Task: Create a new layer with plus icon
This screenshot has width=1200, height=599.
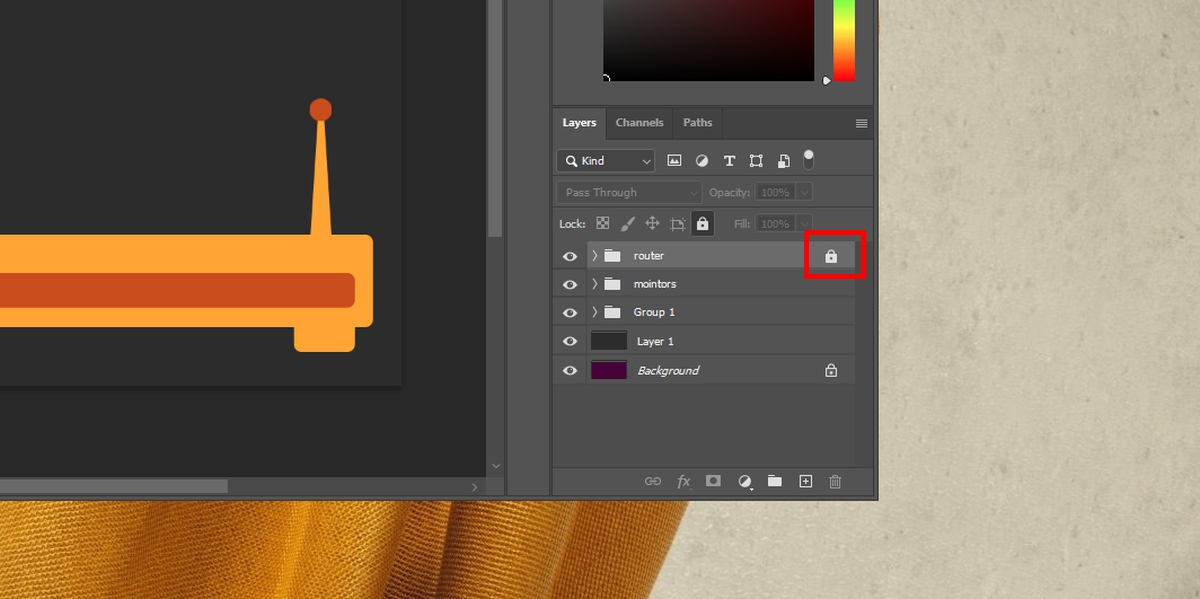Action: [805, 481]
